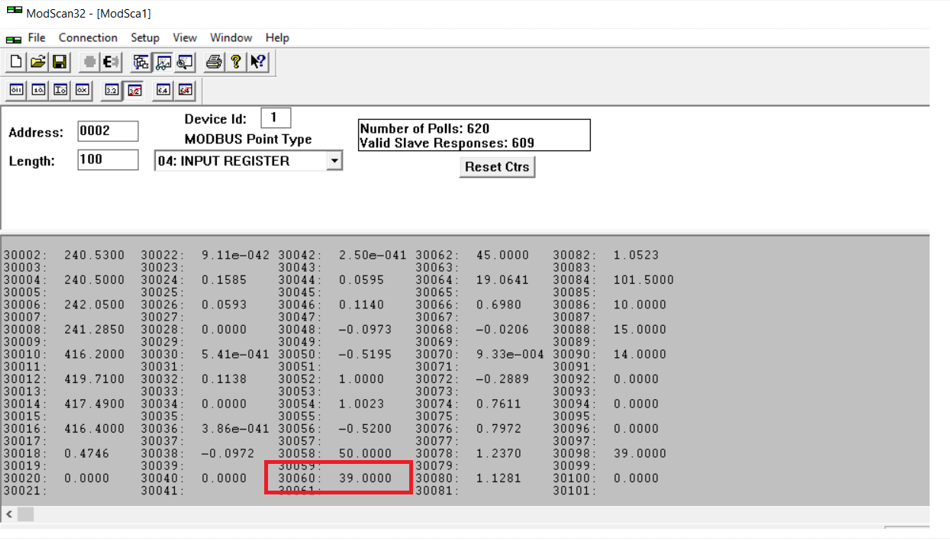This screenshot has width=950, height=541.
Task: Click the yellow question mark Help icon
Action: pos(236,62)
